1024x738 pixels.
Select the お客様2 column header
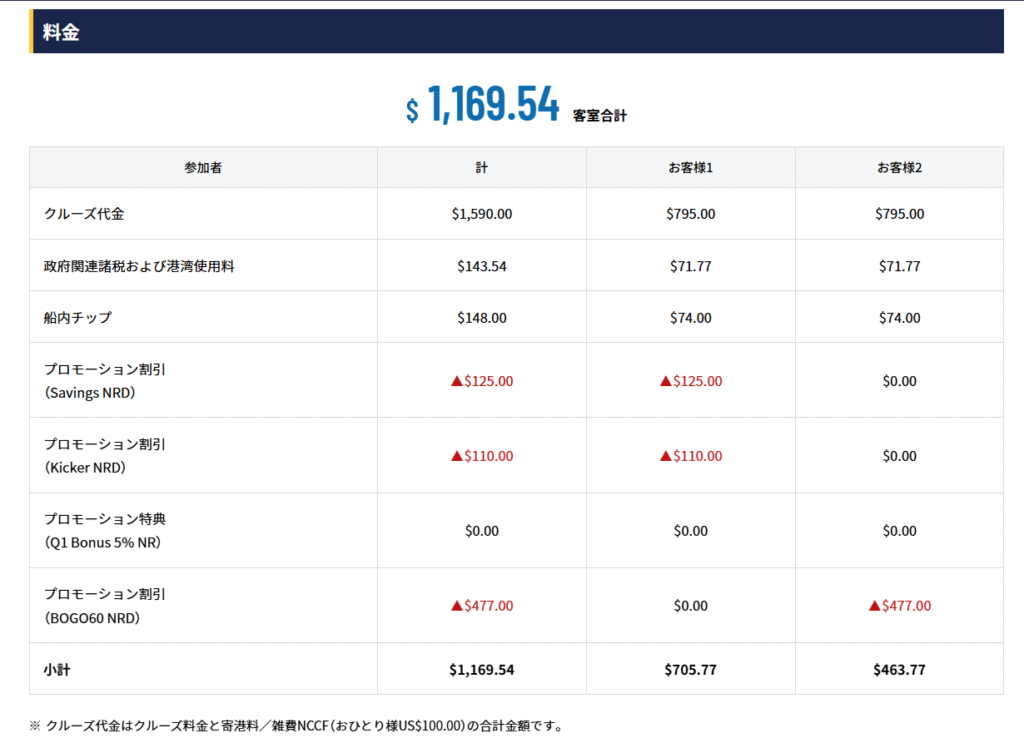[x=899, y=168]
